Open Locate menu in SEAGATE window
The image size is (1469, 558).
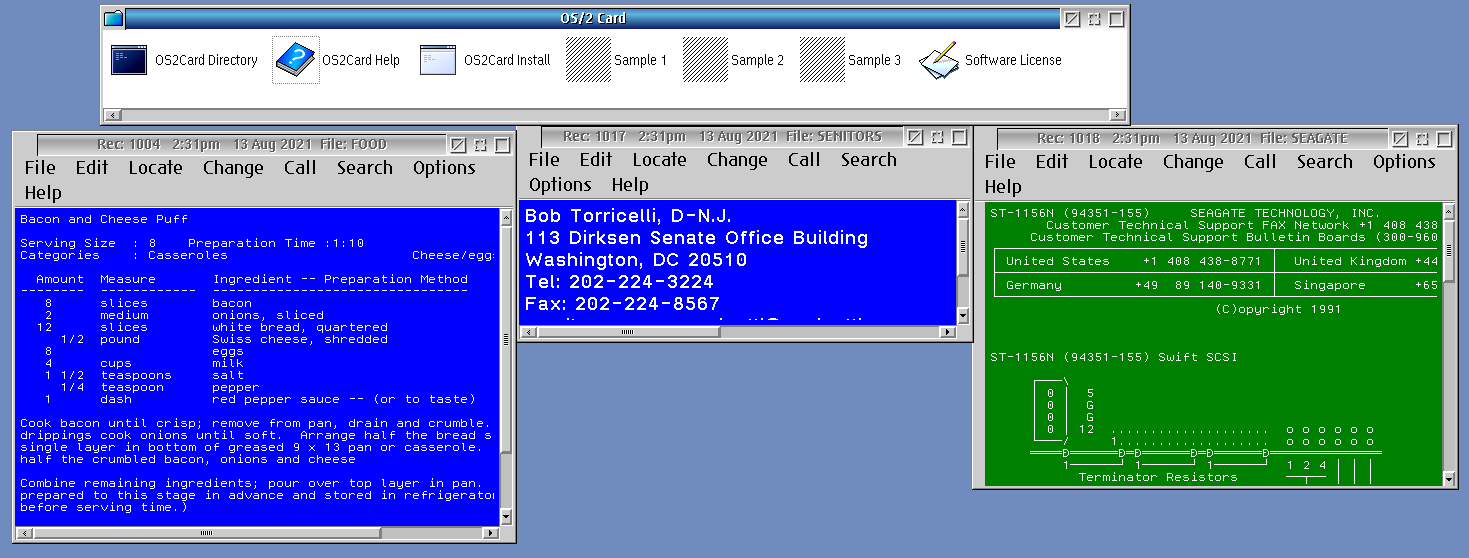[x=1115, y=162]
